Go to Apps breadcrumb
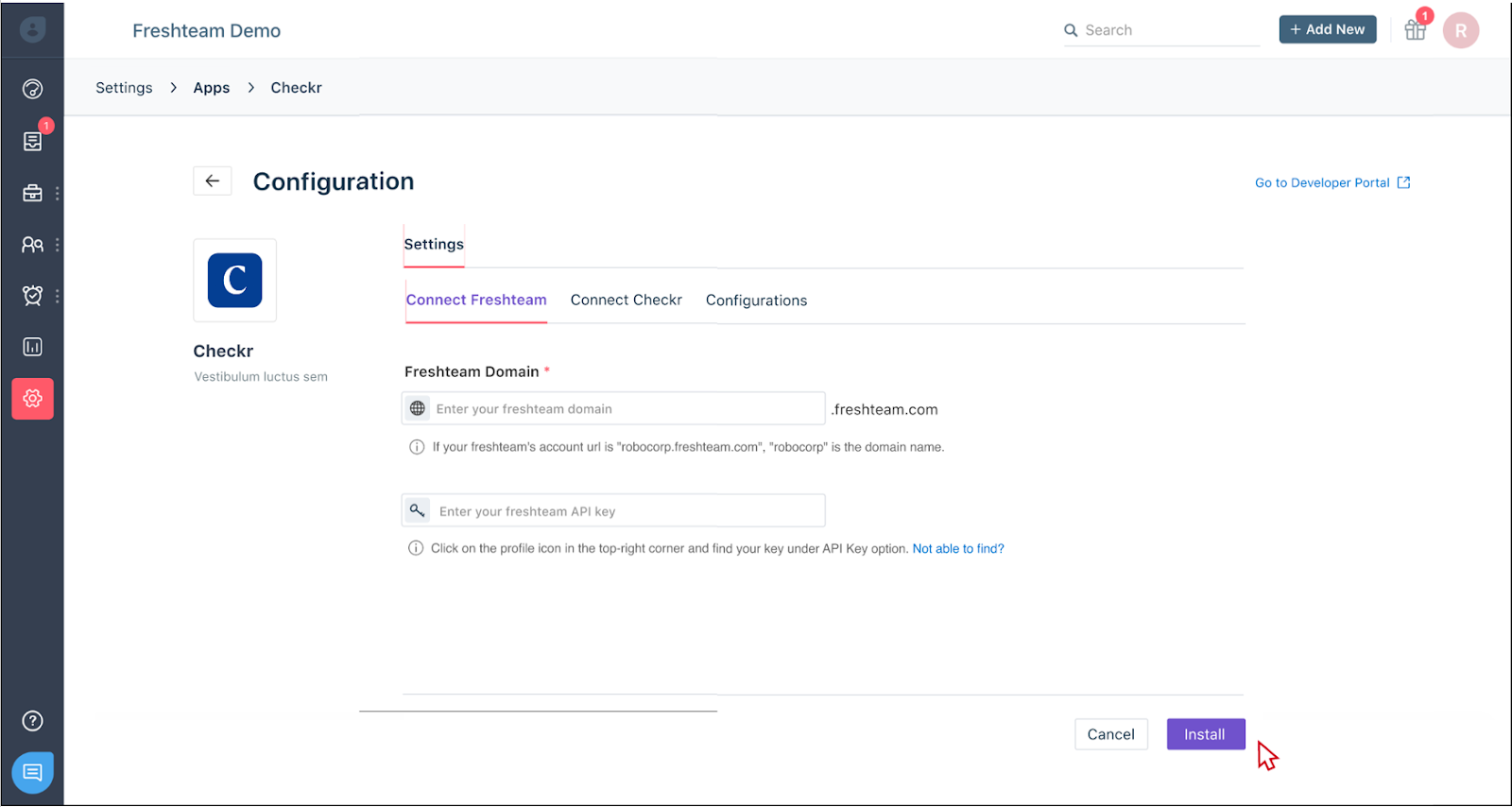The image size is (1512, 807). (212, 88)
